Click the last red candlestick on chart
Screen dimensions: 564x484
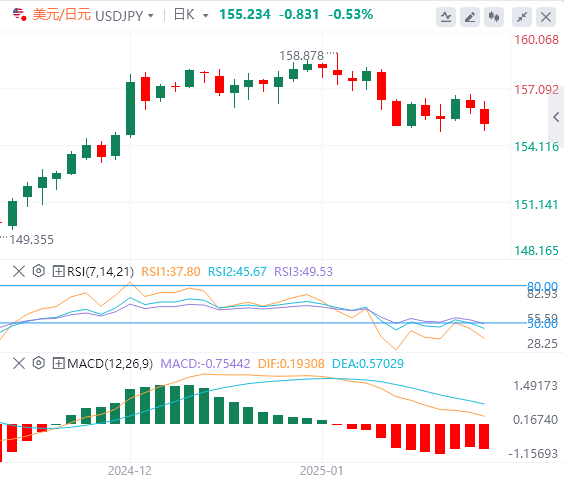click(x=485, y=116)
